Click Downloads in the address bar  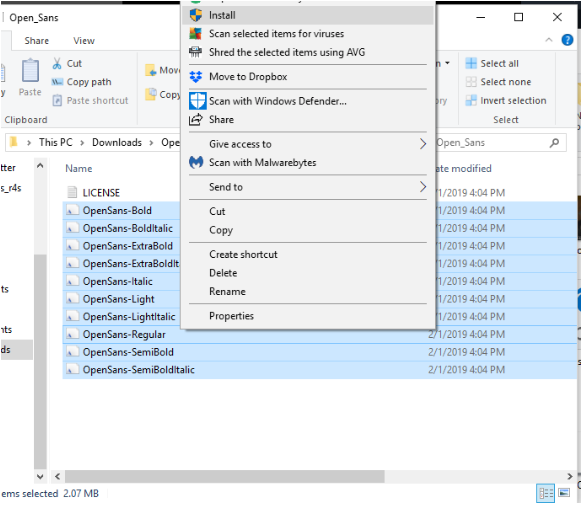[117, 142]
